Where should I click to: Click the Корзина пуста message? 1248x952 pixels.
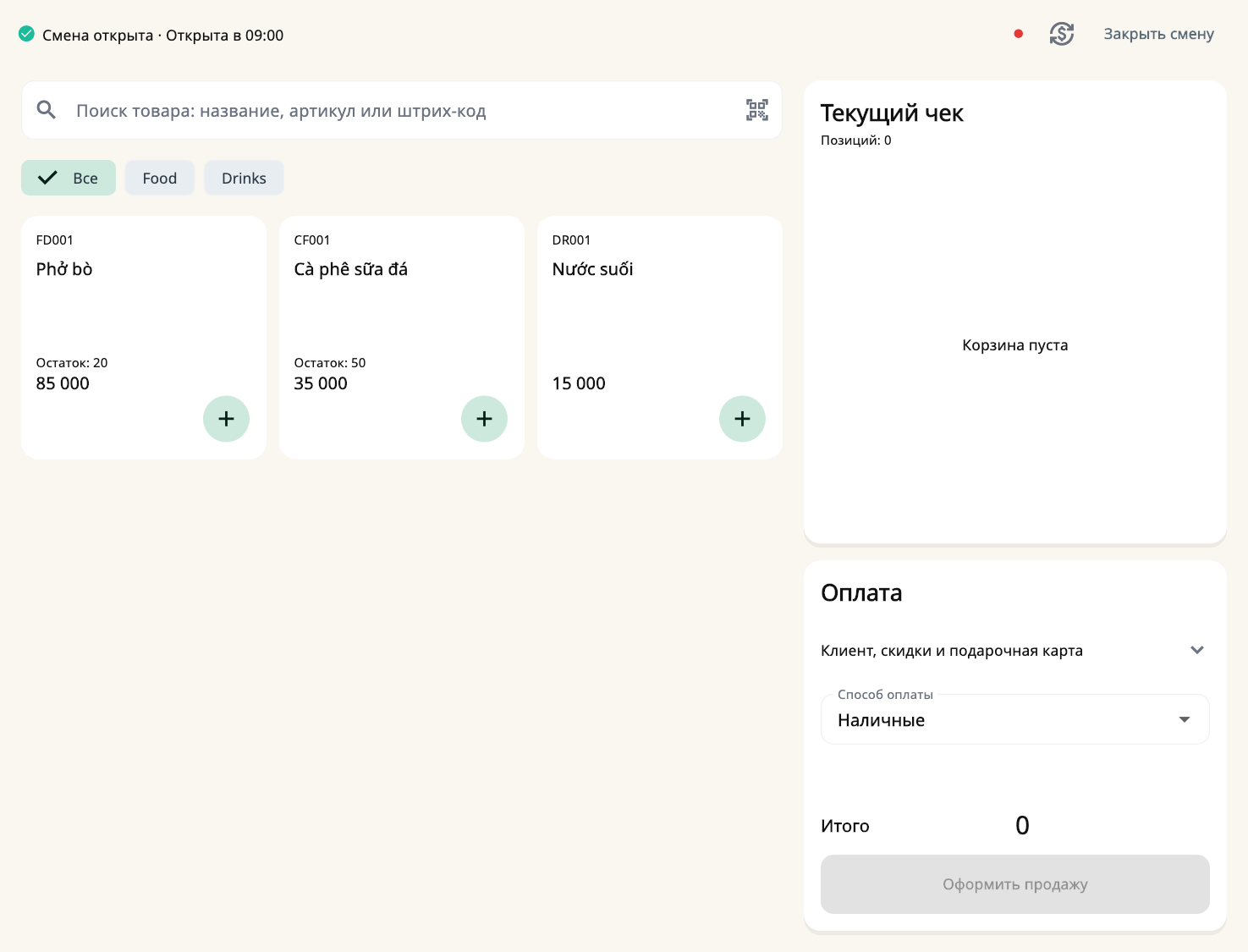[1015, 345]
